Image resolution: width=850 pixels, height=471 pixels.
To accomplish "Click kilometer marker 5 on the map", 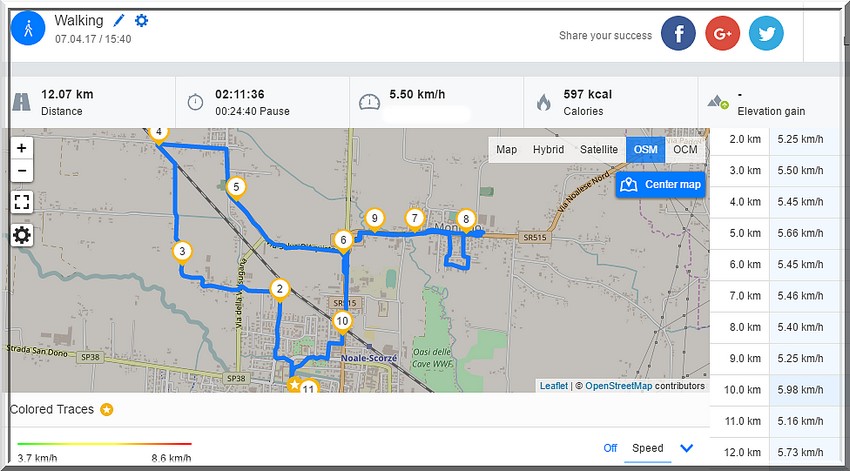I will coord(235,186).
